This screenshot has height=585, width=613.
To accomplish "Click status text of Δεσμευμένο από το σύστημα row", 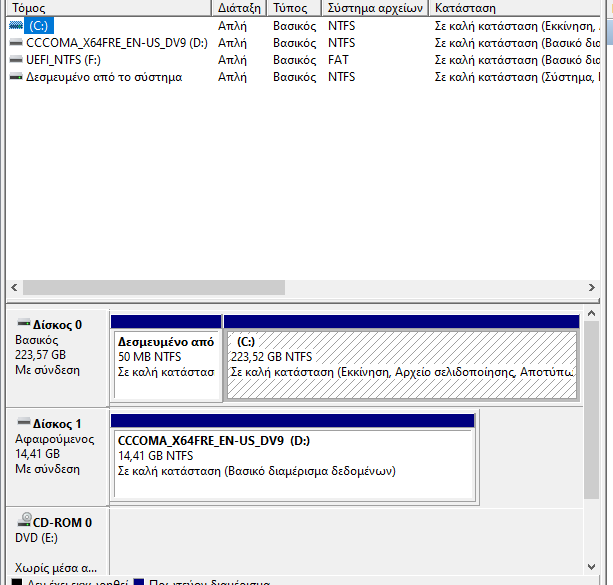I will tap(517, 77).
